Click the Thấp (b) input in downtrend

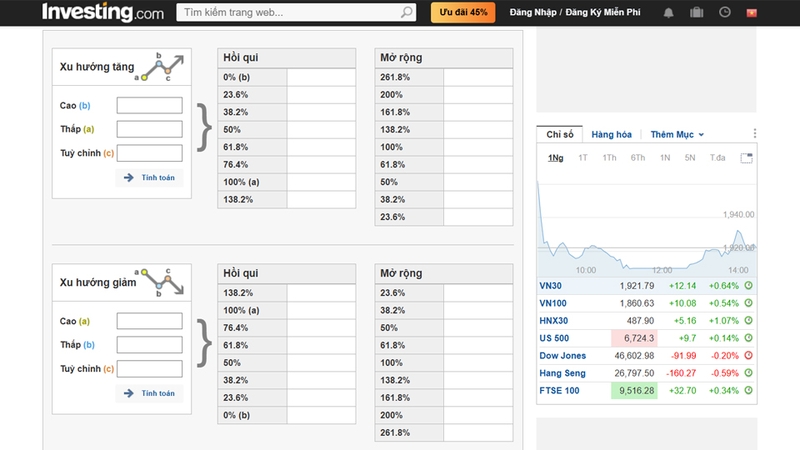[x=149, y=345]
